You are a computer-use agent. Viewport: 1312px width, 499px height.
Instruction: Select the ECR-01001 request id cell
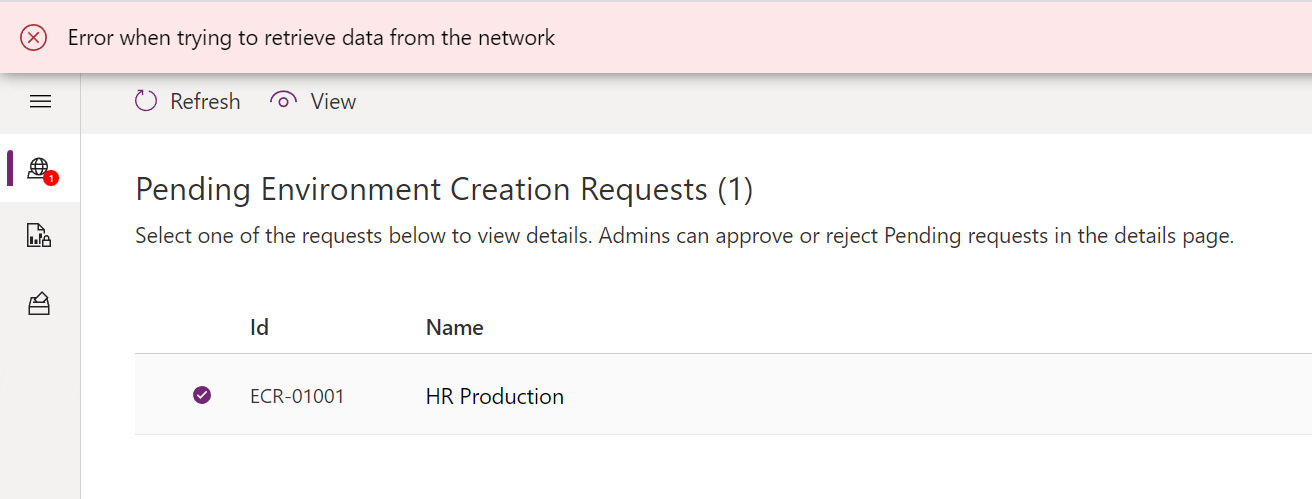297,396
